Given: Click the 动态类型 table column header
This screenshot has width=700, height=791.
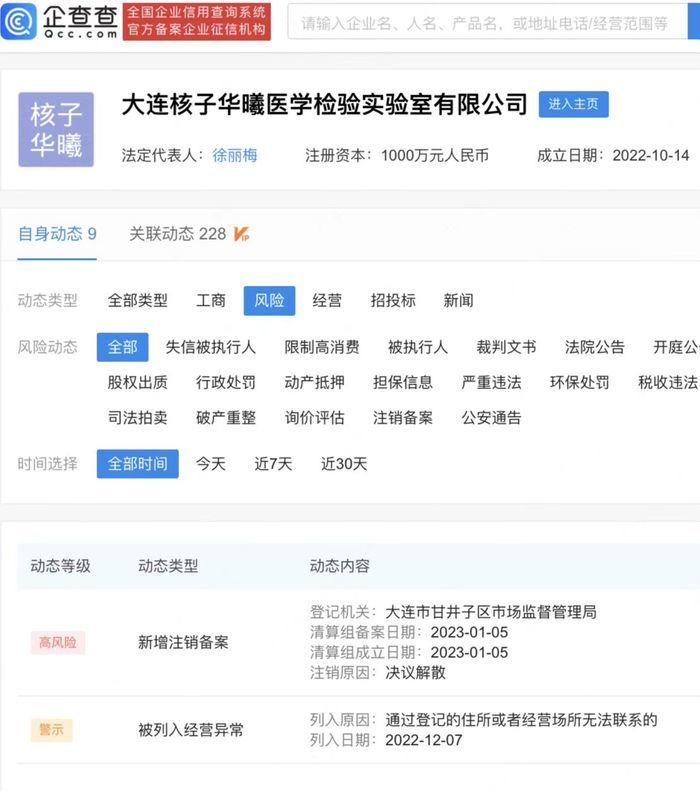Looking at the screenshot, I should tap(168, 566).
